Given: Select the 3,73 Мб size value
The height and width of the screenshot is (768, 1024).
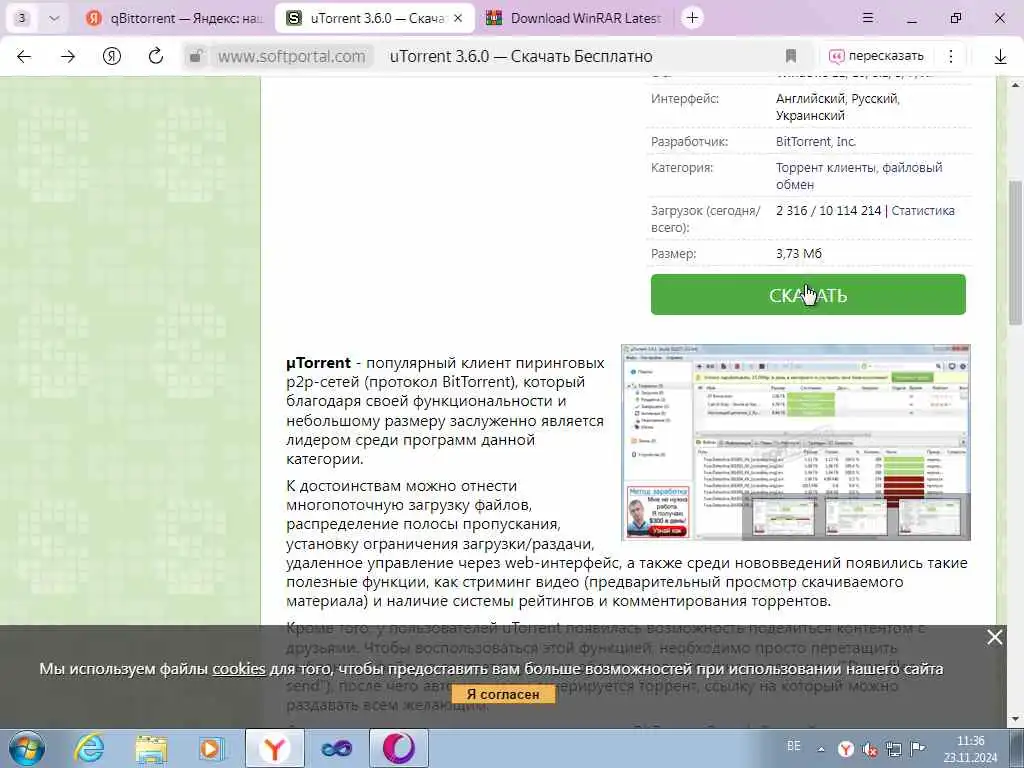Looking at the screenshot, I should tap(799, 253).
